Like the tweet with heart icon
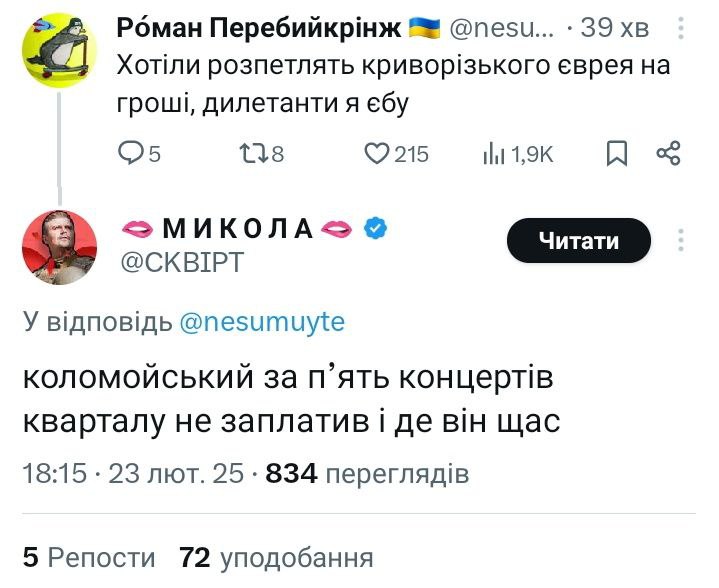This screenshot has width=719, height=588. click(376, 153)
